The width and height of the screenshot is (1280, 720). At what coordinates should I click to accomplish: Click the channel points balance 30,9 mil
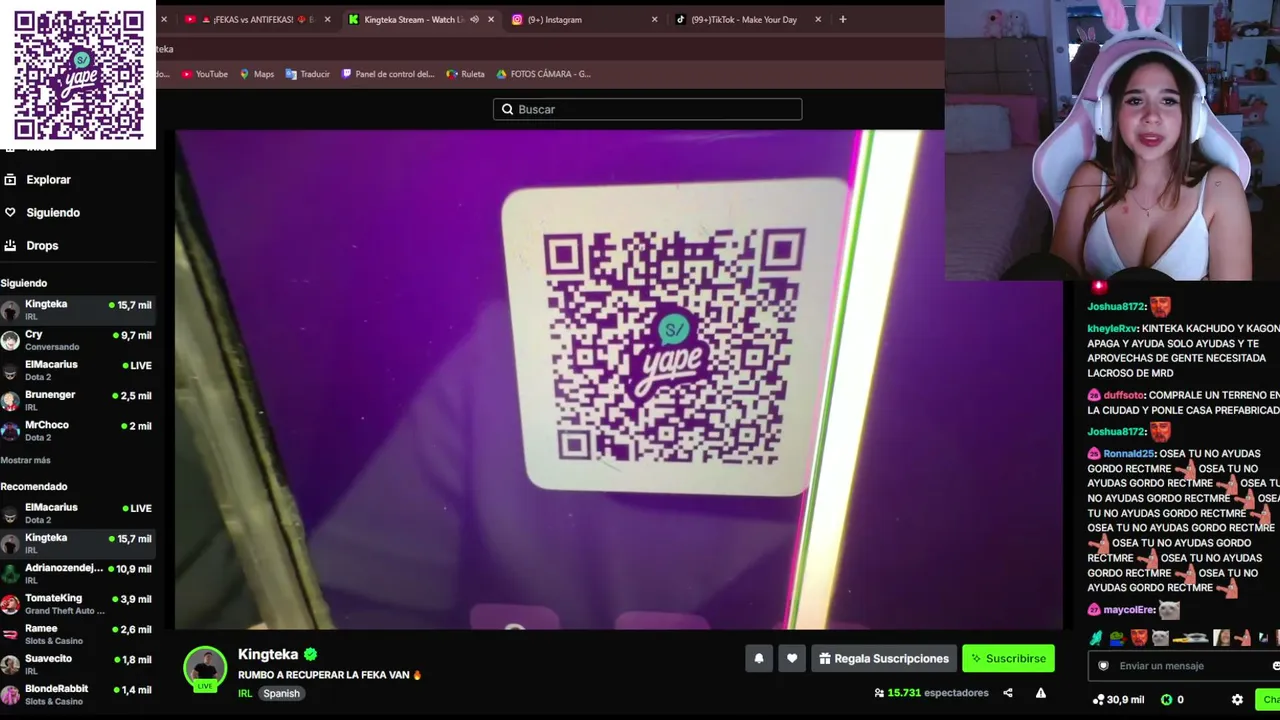(x=1119, y=700)
